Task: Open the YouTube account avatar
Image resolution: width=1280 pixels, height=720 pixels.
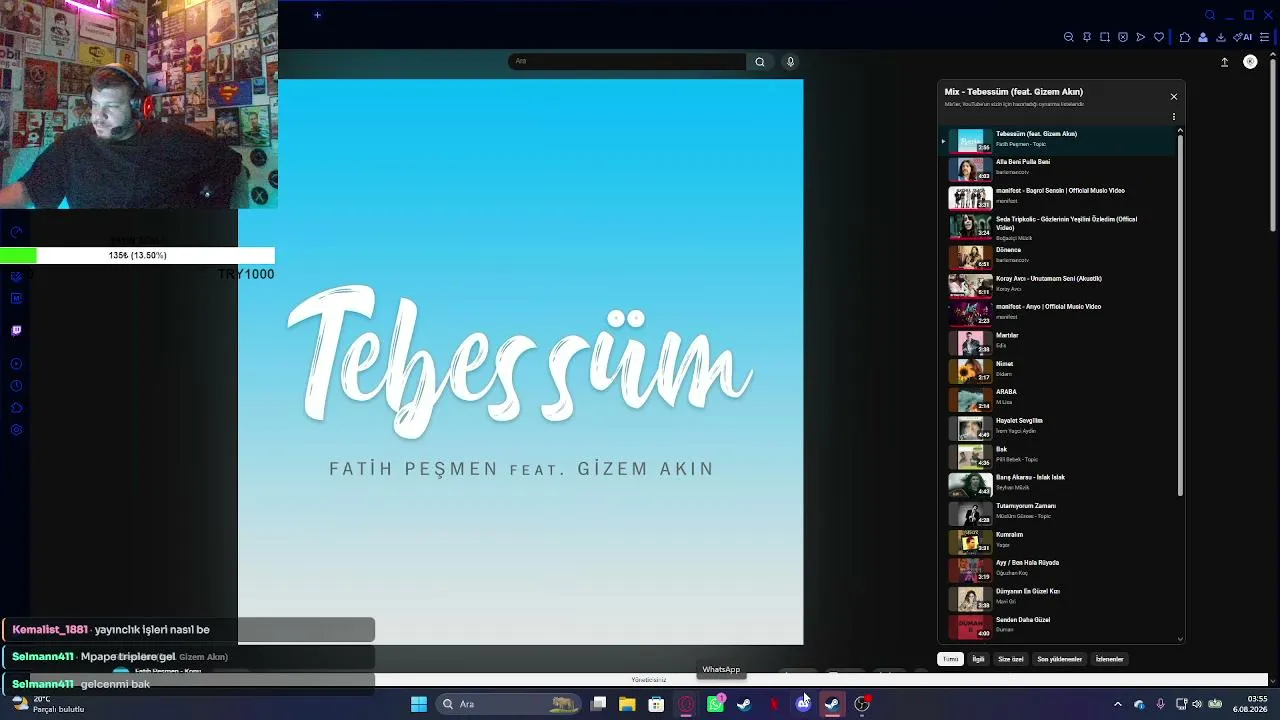Action: click(x=1250, y=62)
